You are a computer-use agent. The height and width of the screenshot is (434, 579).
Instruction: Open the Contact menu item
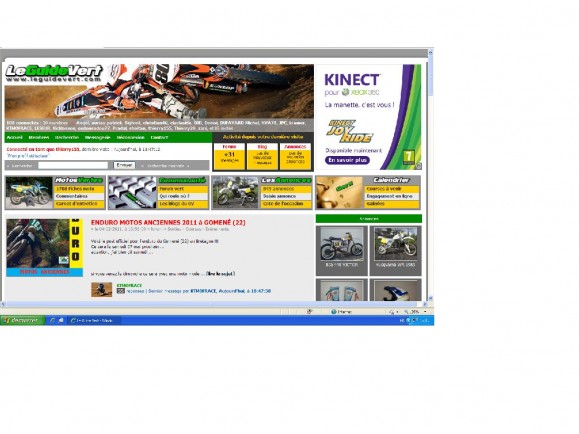(x=159, y=137)
